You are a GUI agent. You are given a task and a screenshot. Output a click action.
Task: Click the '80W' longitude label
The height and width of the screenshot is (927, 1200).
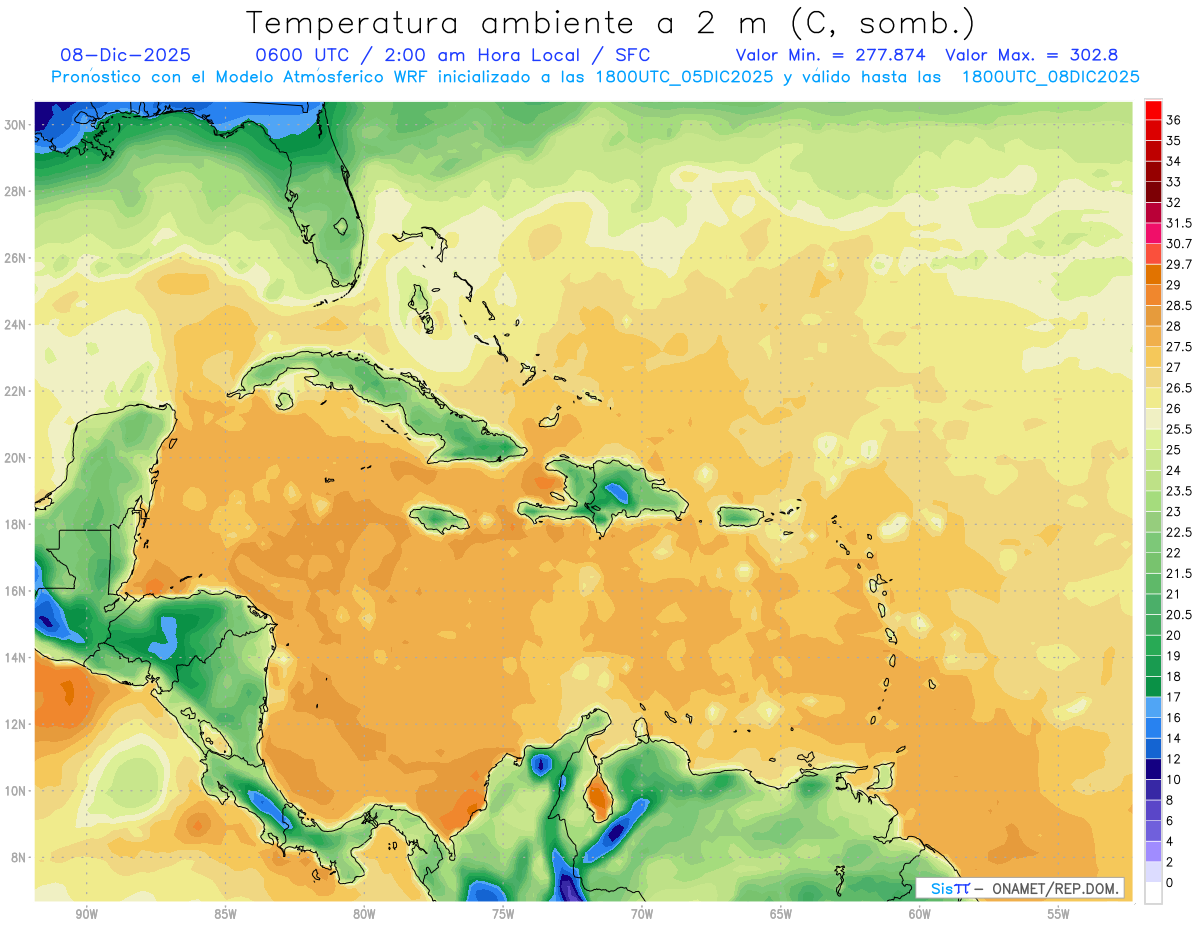tap(365, 915)
